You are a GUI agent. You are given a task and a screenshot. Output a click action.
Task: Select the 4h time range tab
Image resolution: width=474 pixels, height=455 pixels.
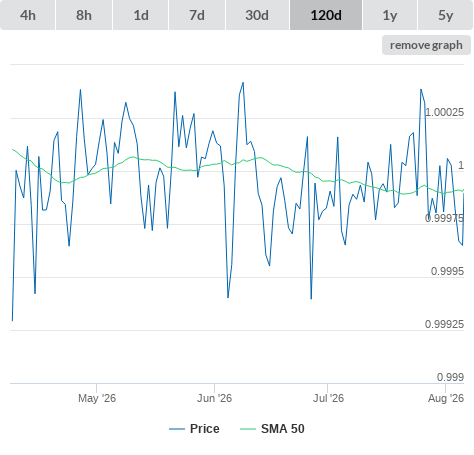pos(28,15)
